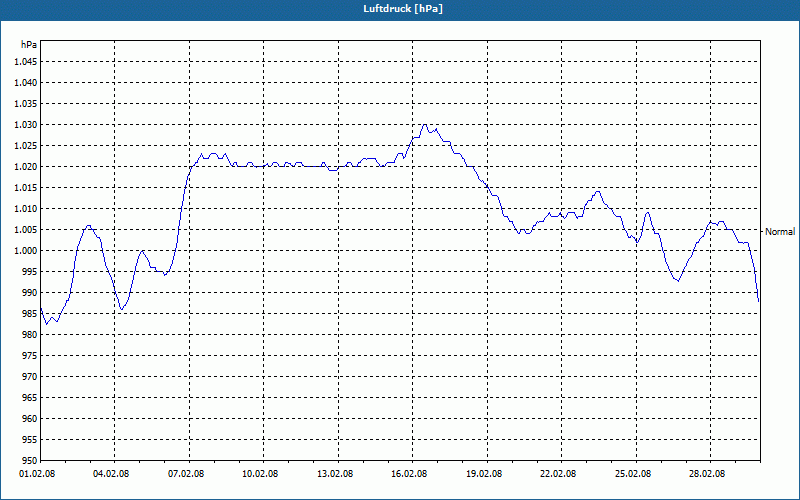Select the 975 axis value
This screenshot has width=800, height=500.
click(x=30, y=356)
